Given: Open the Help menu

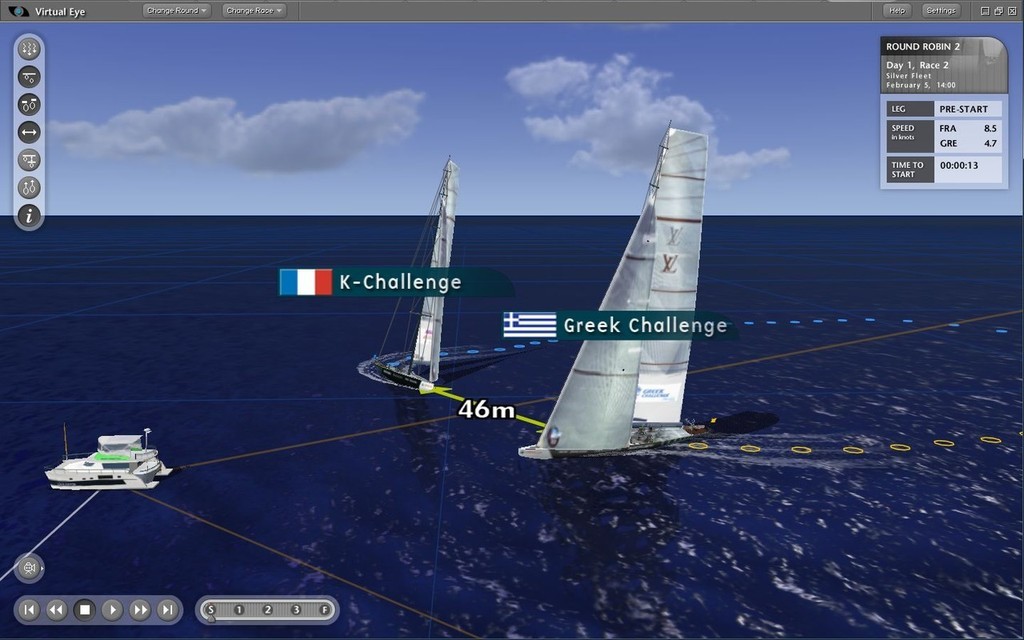Looking at the screenshot, I should point(897,10).
